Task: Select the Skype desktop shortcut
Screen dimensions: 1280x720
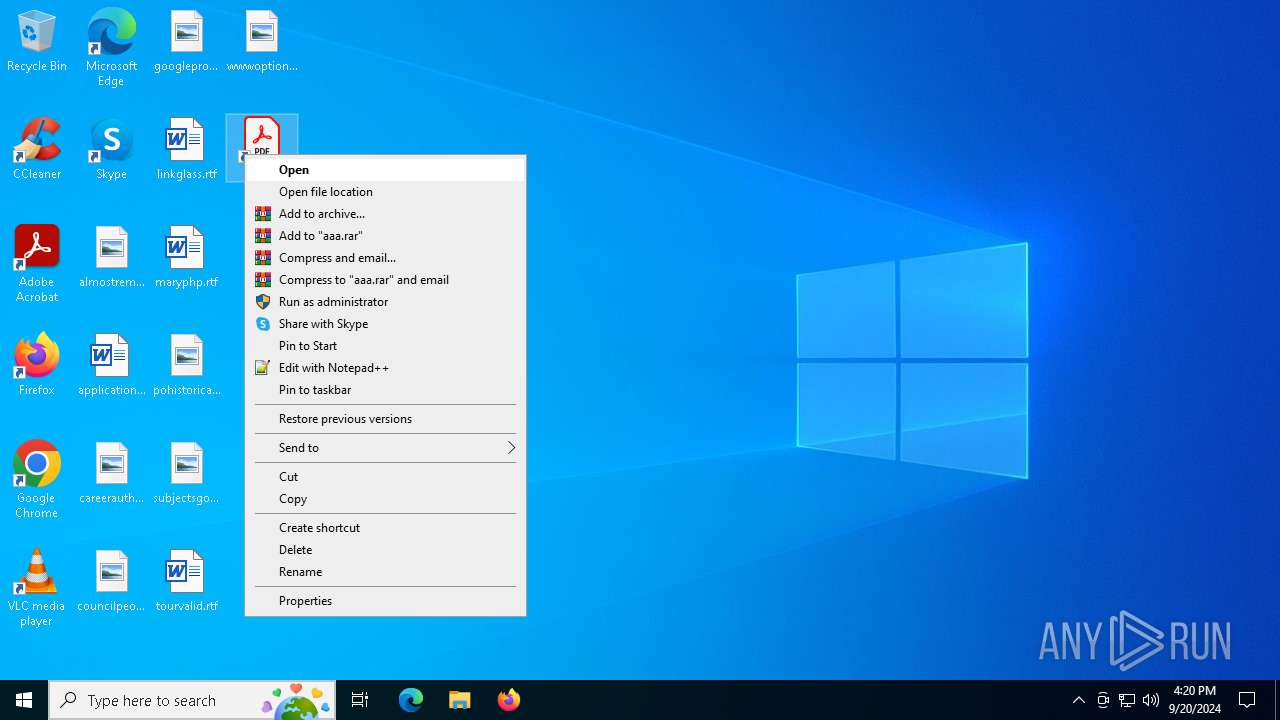Action: tap(111, 150)
